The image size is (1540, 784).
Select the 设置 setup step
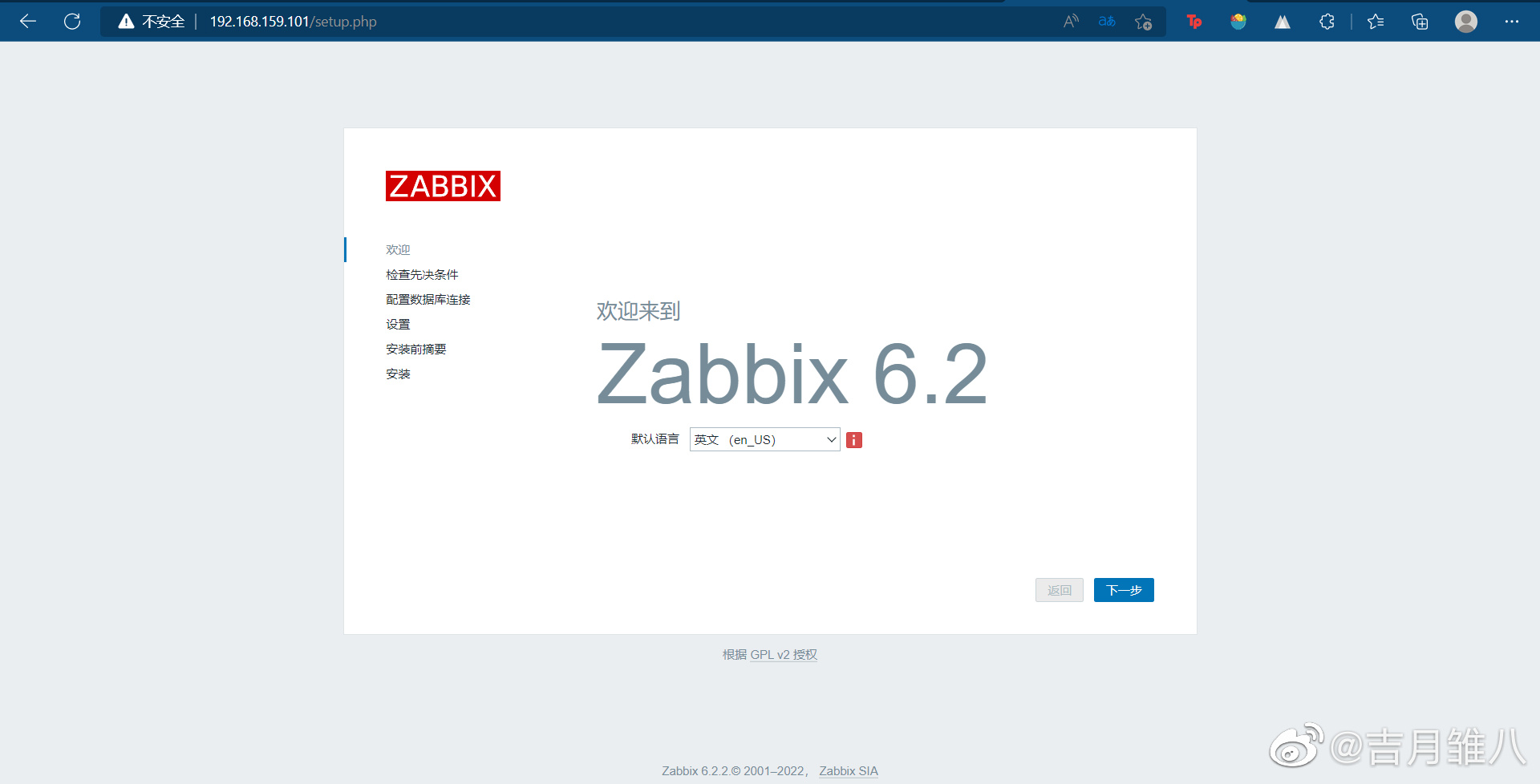click(398, 325)
